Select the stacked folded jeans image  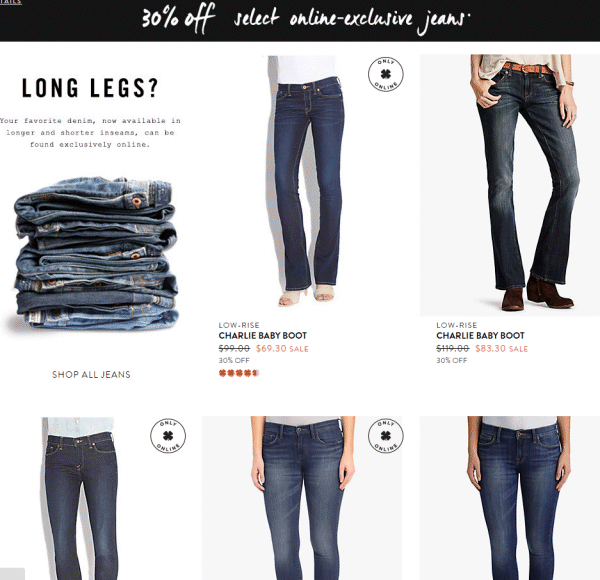tap(96, 253)
